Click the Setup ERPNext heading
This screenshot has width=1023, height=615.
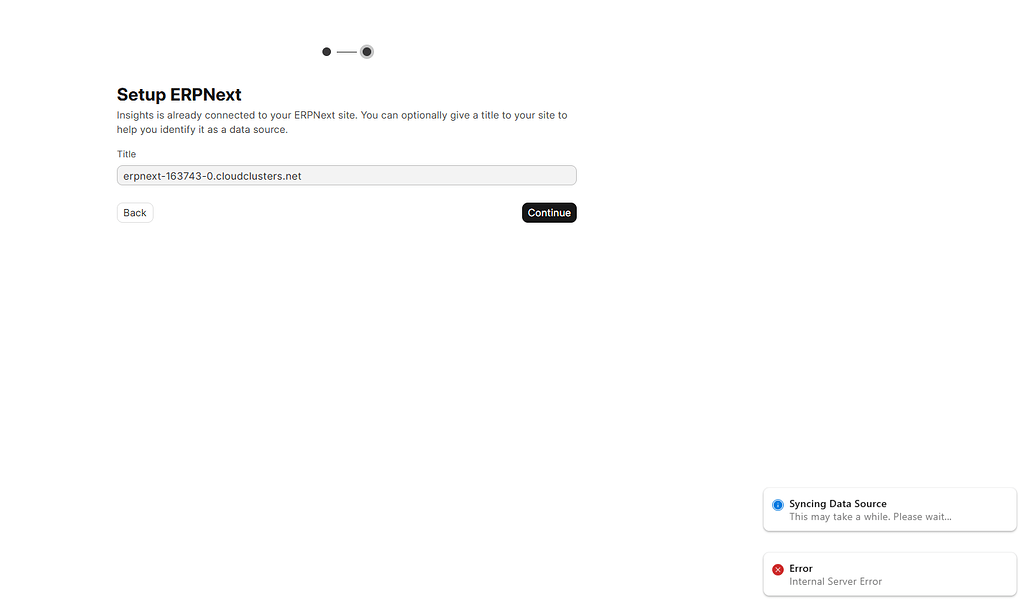179,94
